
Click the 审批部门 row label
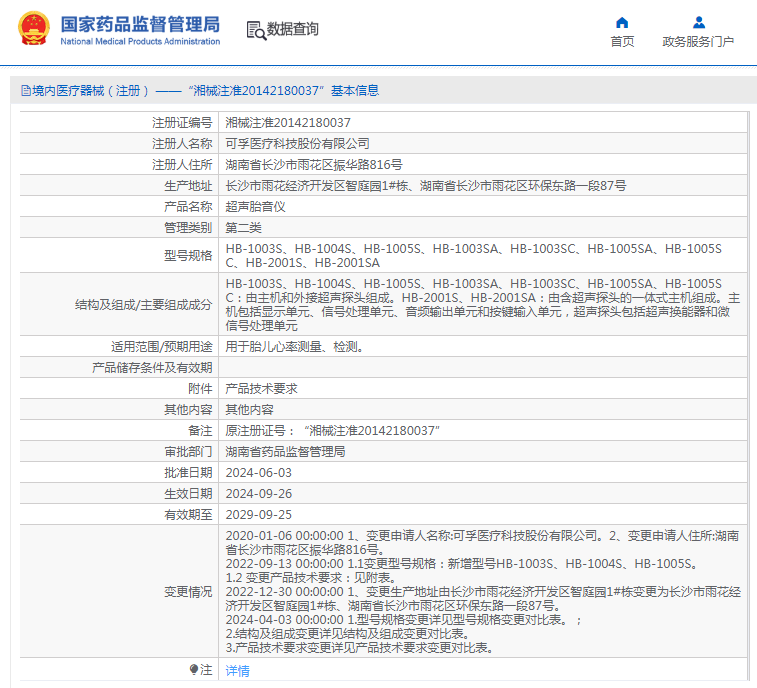(x=188, y=451)
